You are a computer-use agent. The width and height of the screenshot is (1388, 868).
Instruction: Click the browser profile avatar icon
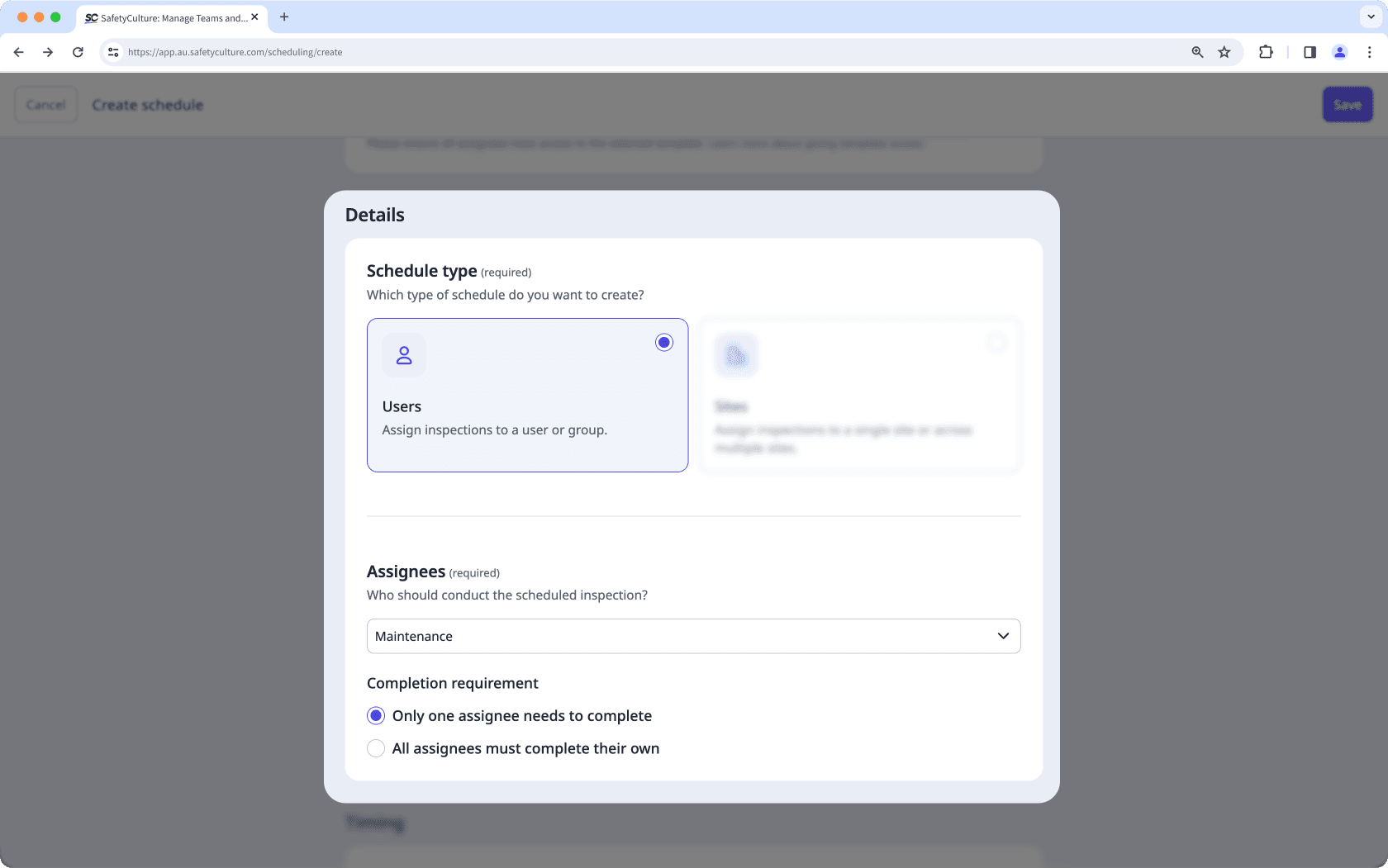tap(1339, 51)
